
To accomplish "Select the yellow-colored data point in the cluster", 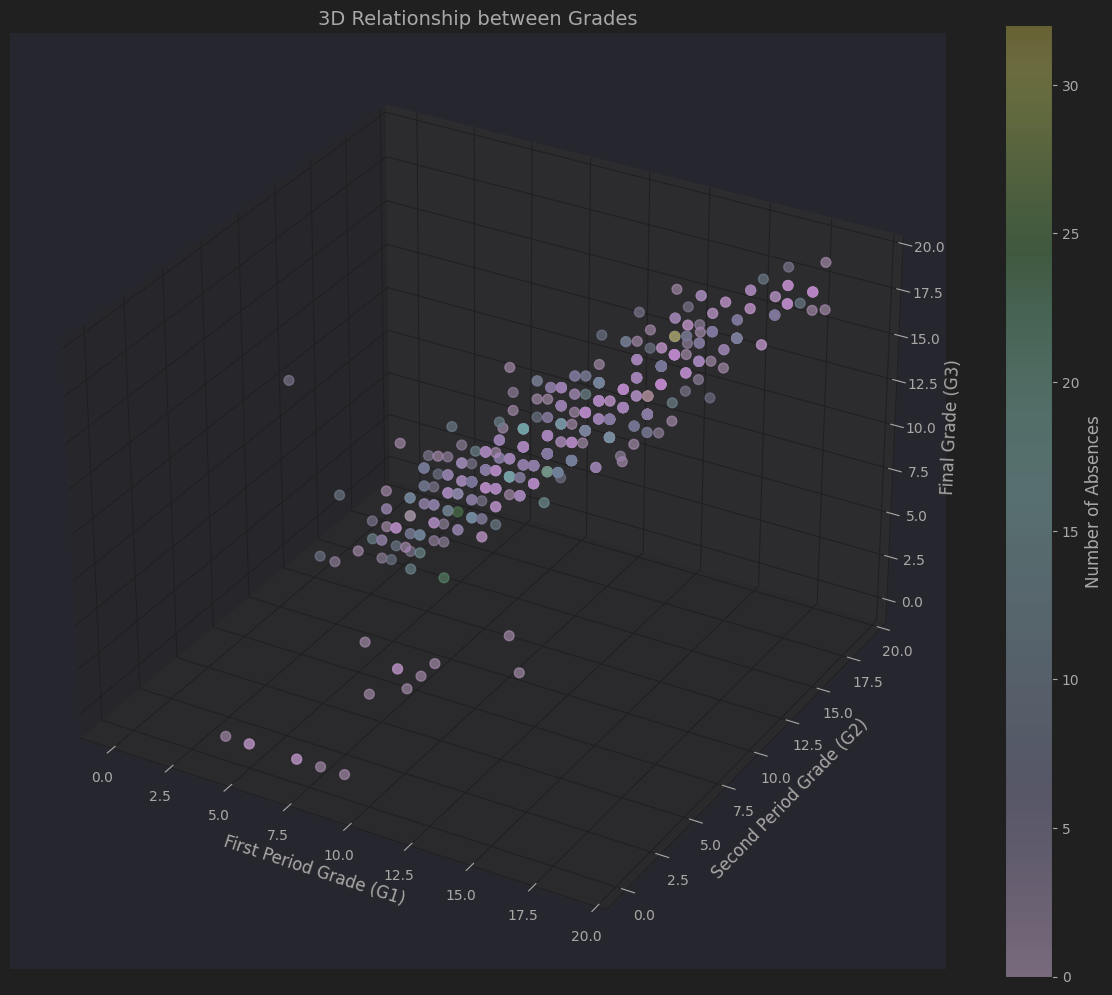I will click(675, 337).
